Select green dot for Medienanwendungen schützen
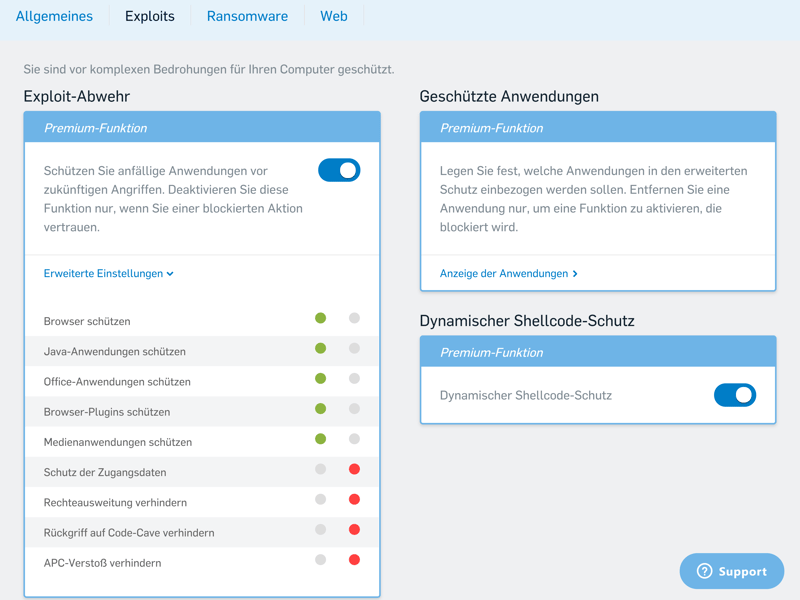Screen dimensions: 800x600 click(x=321, y=439)
